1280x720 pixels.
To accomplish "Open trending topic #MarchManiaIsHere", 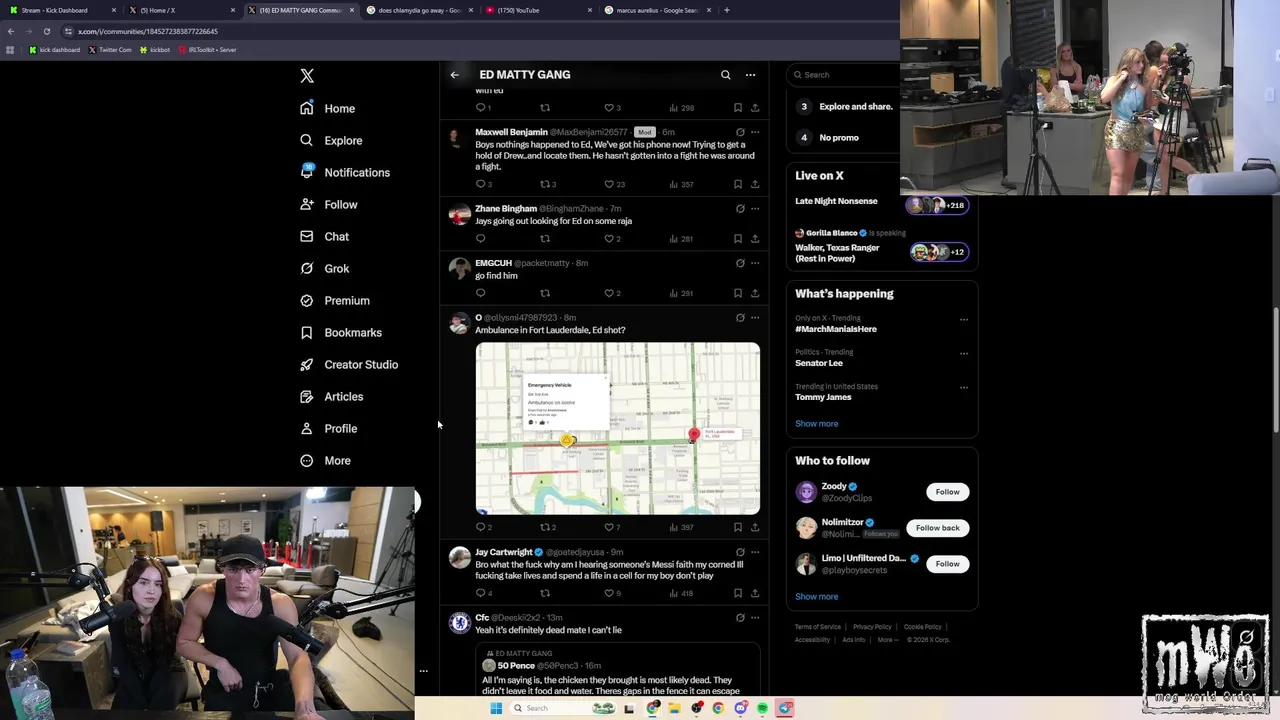I will pyautogui.click(x=836, y=329).
